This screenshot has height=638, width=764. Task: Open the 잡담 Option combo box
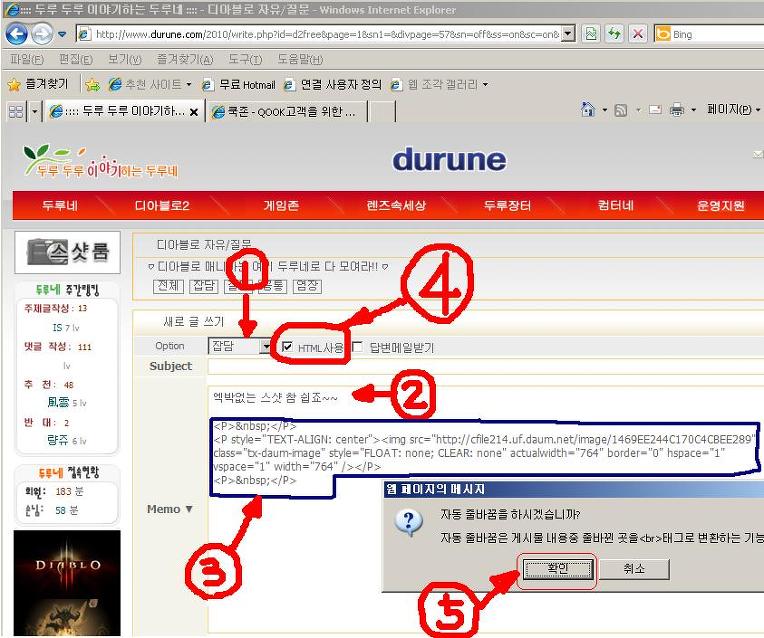pos(239,346)
